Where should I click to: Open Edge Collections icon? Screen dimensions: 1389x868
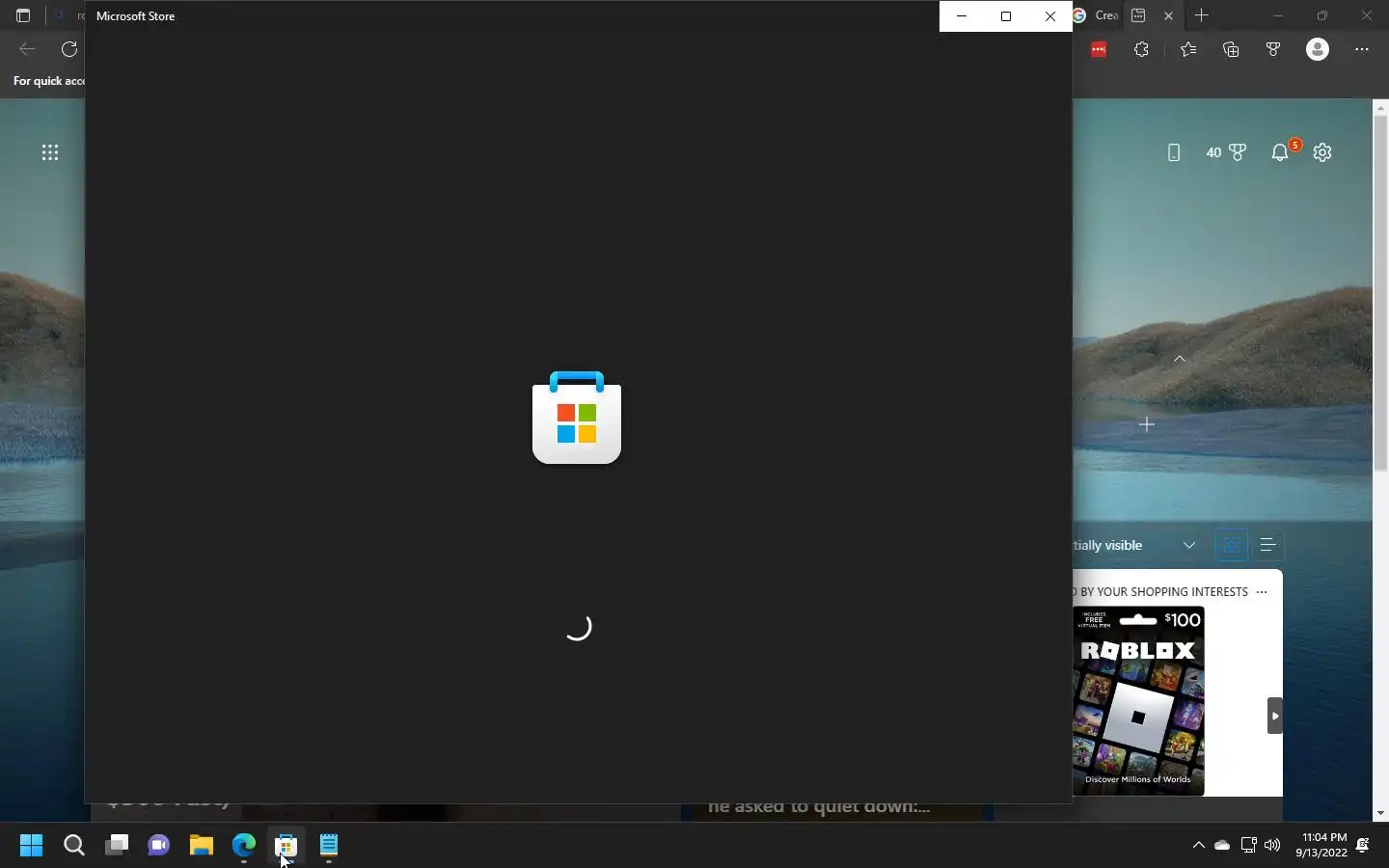[x=1231, y=49]
